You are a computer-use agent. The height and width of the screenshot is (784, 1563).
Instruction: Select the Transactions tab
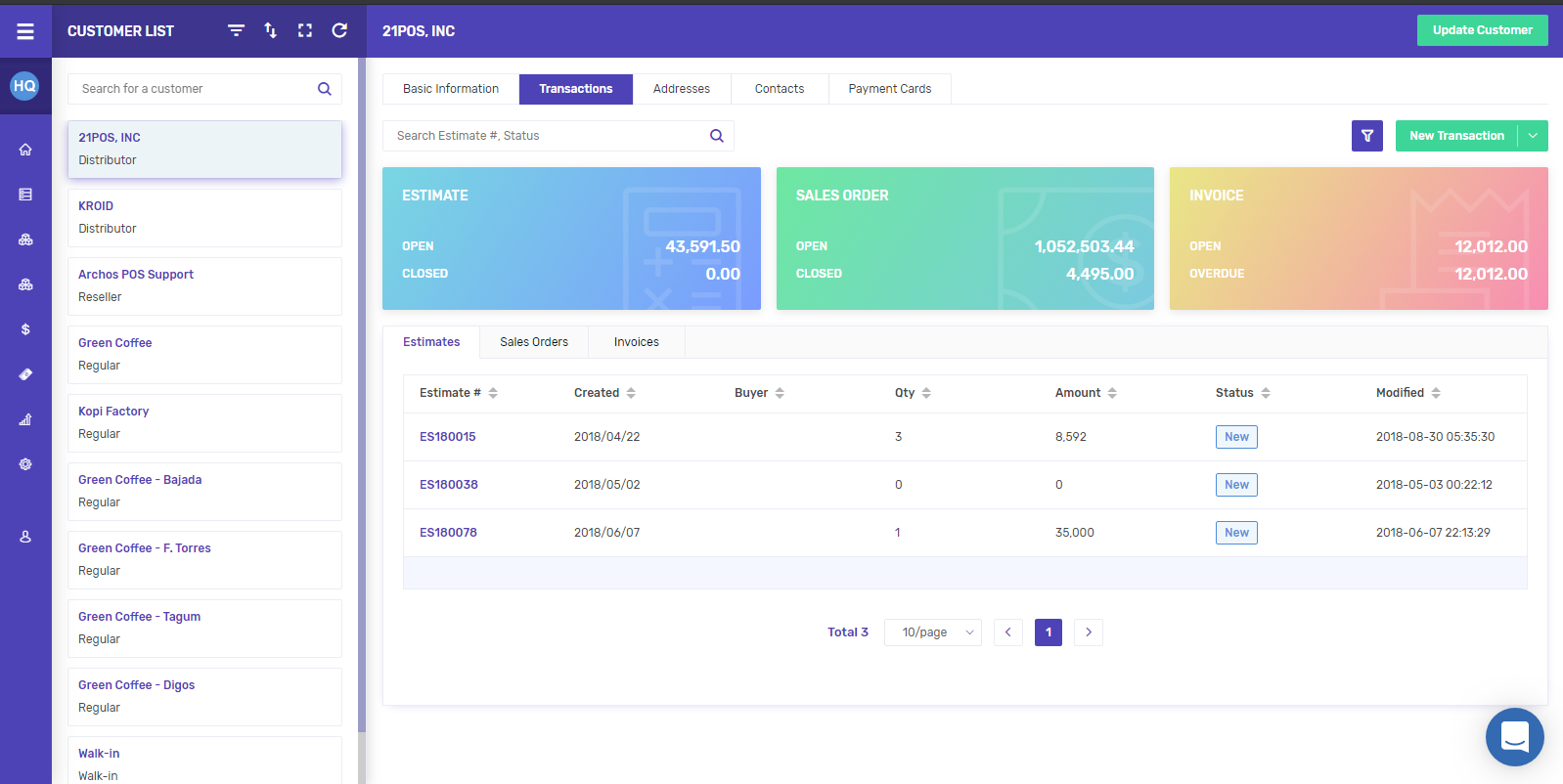pos(576,89)
